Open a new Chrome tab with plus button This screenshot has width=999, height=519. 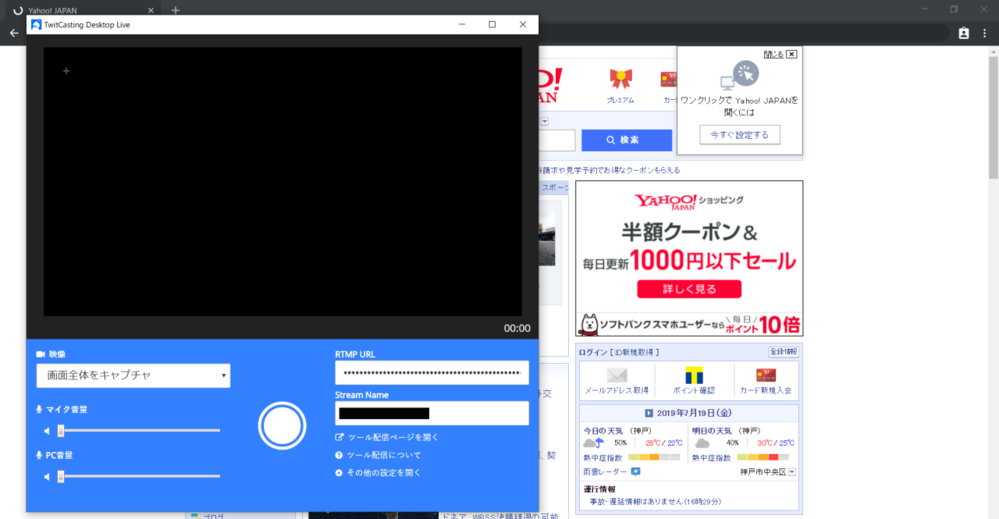pos(175,10)
